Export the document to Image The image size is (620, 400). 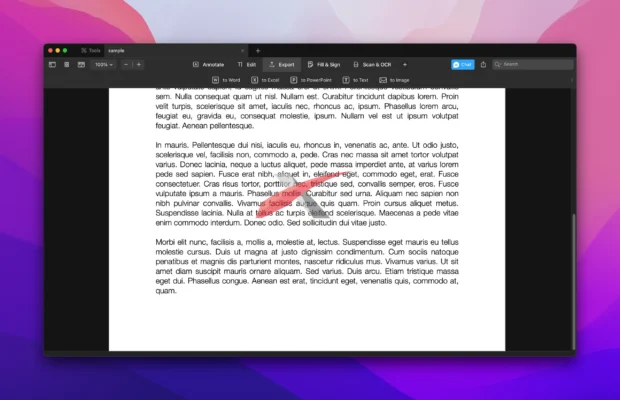pos(394,80)
